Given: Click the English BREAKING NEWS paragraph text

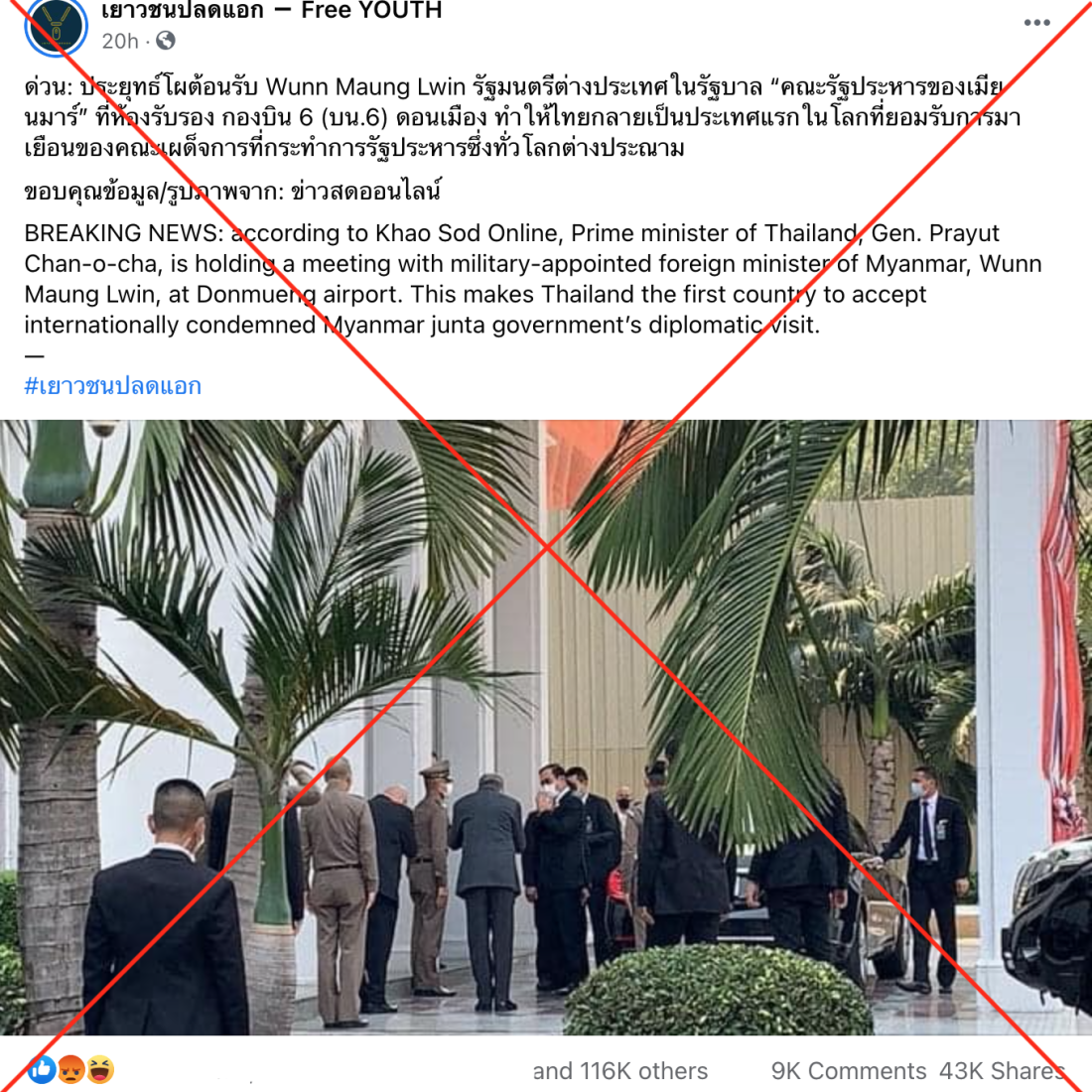Looking at the screenshot, I should pos(533,279).
